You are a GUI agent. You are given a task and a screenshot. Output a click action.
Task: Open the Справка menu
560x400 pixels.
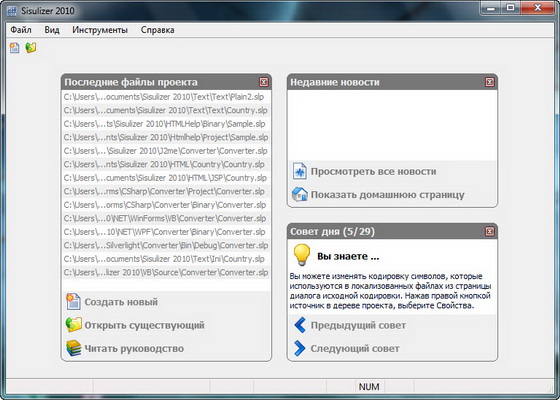[x=158, y=30]
